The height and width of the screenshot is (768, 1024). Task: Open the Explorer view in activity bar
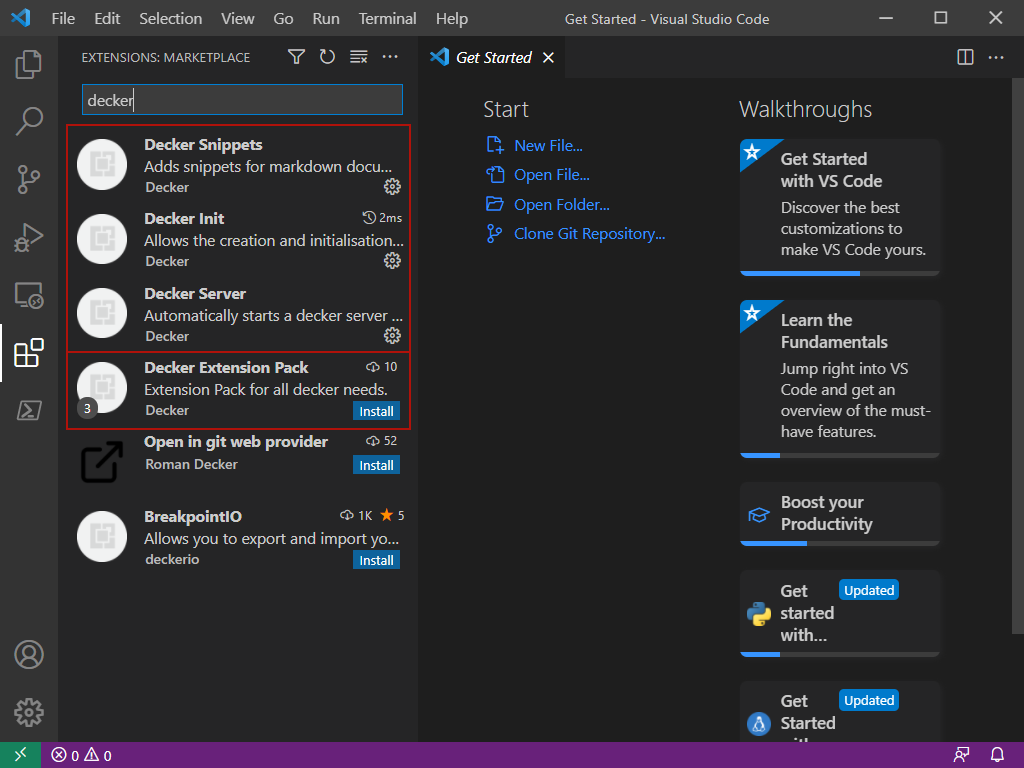click(x=29, y=65)
